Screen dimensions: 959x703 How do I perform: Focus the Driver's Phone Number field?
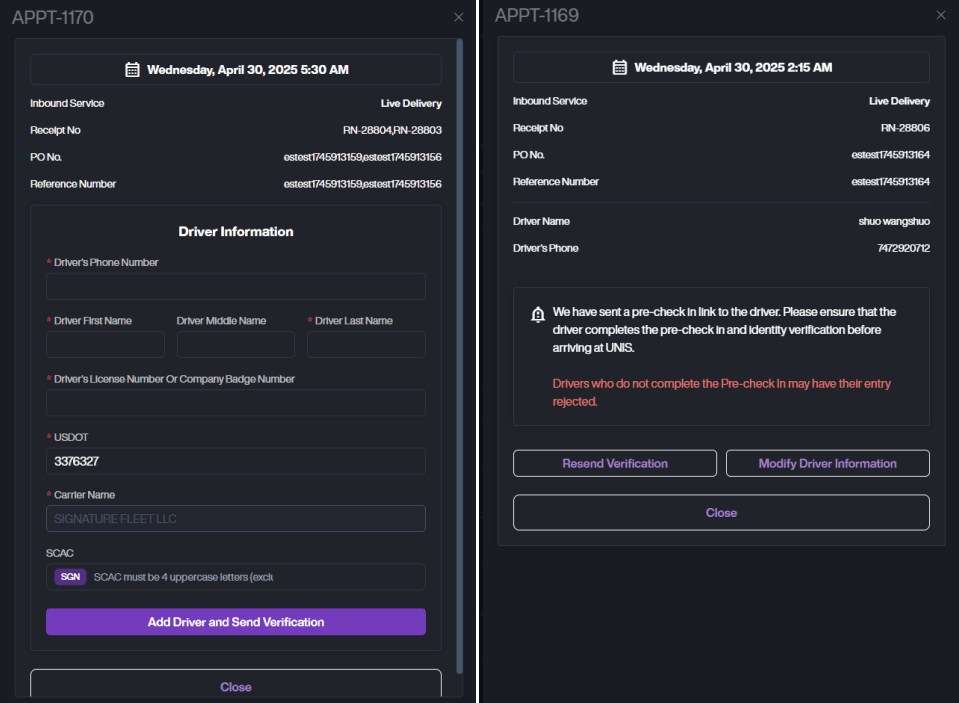coord(235,287)
